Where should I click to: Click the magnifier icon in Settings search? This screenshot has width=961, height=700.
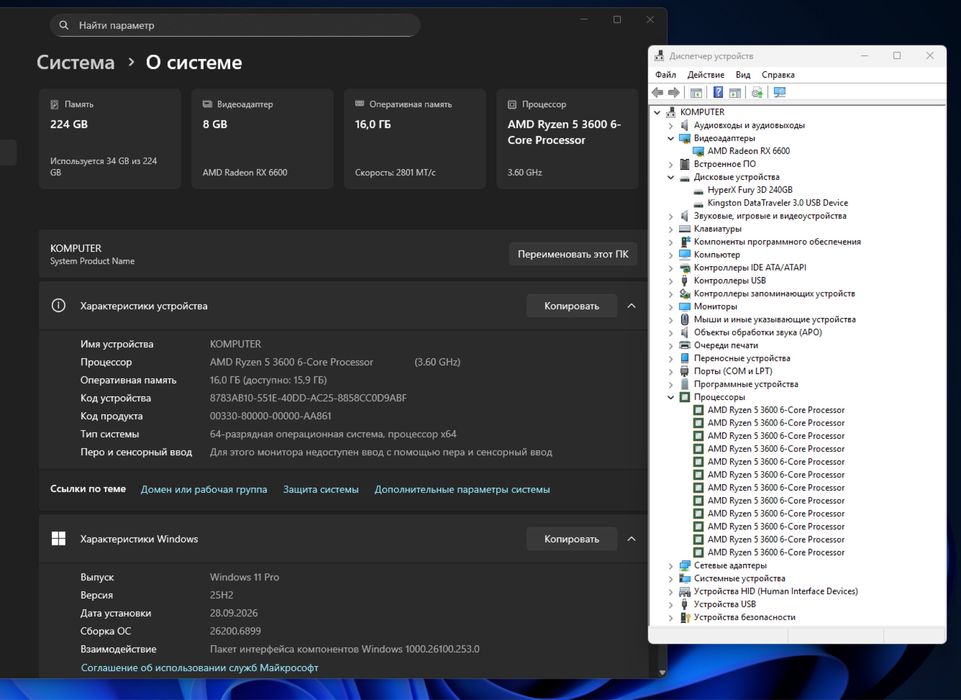click(64, 25)
